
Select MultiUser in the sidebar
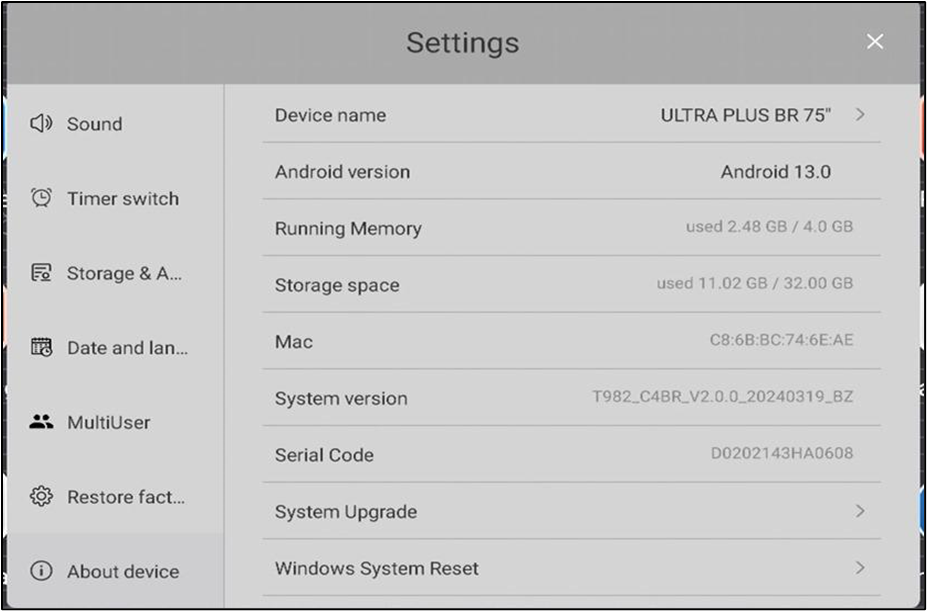click(x=108, y=422)
